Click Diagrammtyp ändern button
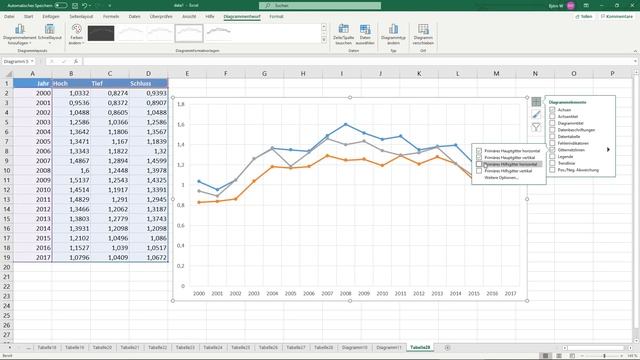This screenshot has height=360, width=640. pos(393,34)
